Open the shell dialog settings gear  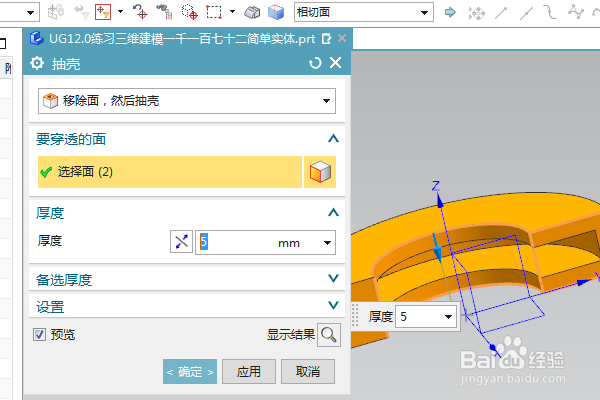pyautogui.click(x=37, y=63)
